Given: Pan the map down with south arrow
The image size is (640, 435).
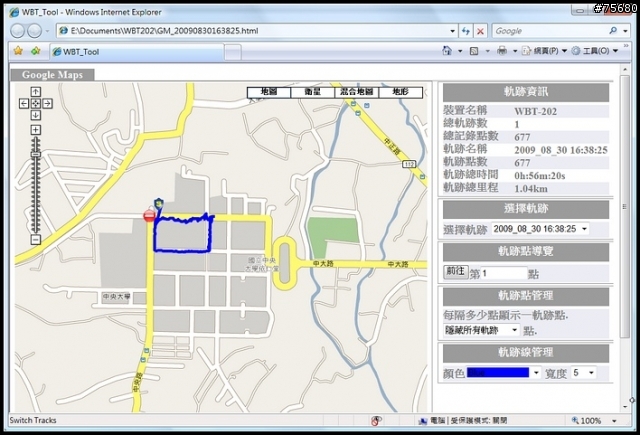Looking at the screenshot, I should tap(36, 115).
